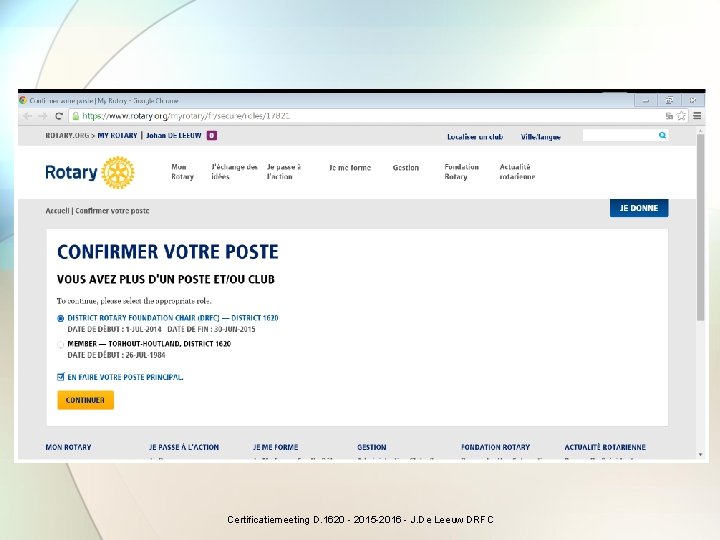Viewport: 720px width, 540px height.
Task: Click the Rotary wheel logo
Action: [118, 173]
